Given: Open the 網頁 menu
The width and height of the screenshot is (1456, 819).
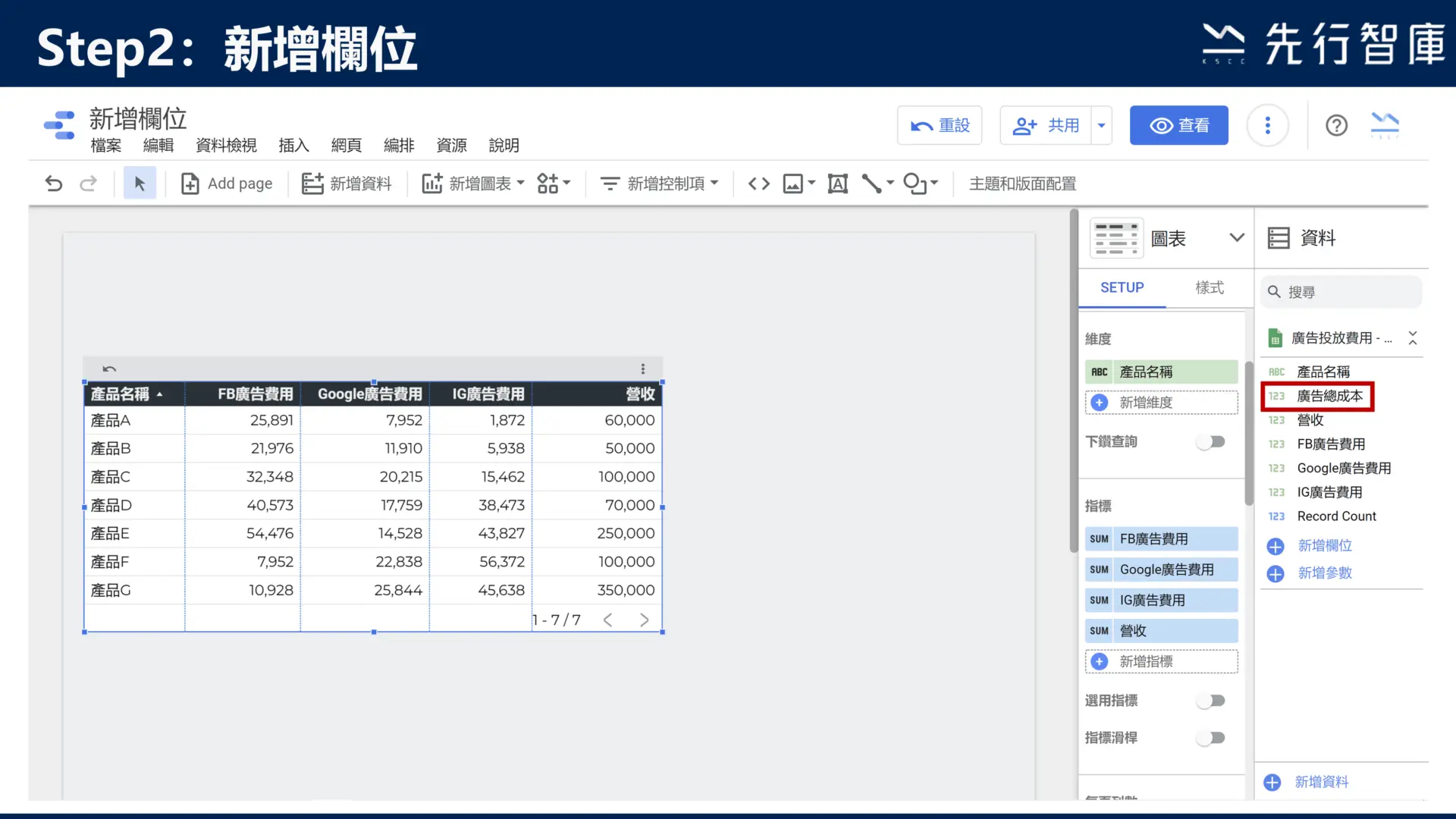Looking at the screenshot, I should coord(346,146).
